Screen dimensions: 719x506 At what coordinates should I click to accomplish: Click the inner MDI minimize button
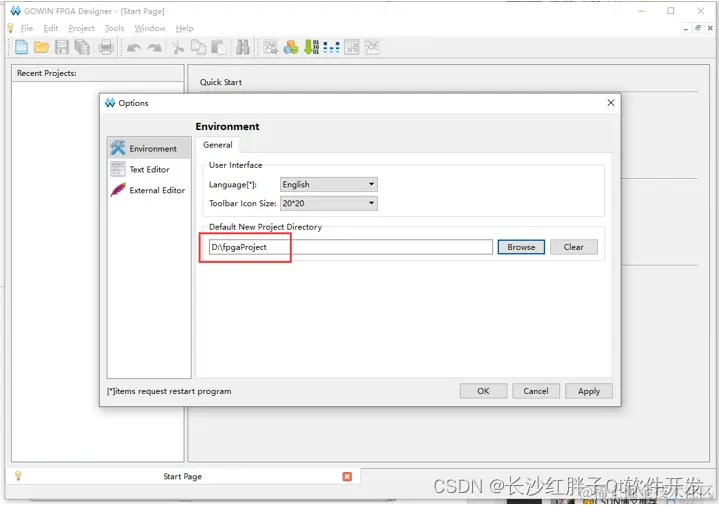(x=686, y=28)
